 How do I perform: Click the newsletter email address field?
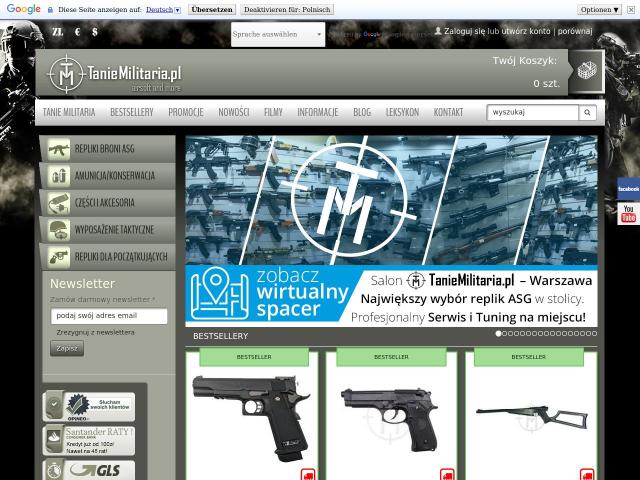(109, 316)
